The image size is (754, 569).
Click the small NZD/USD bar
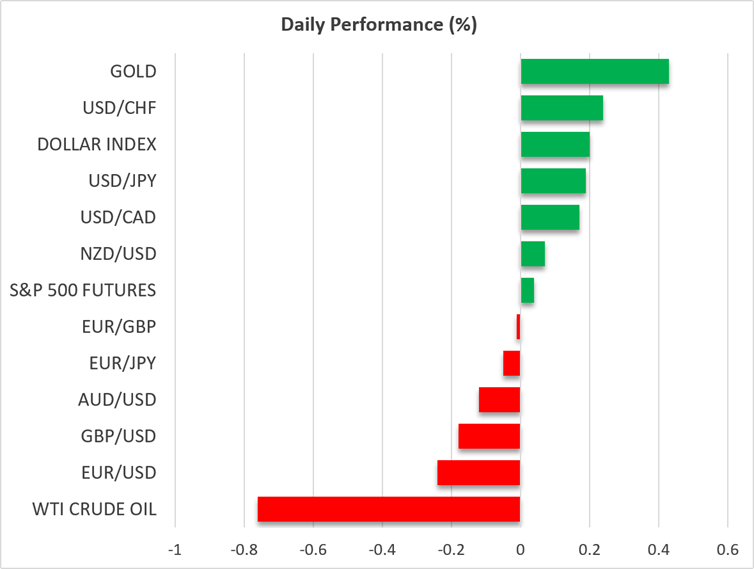pos(533,254)
